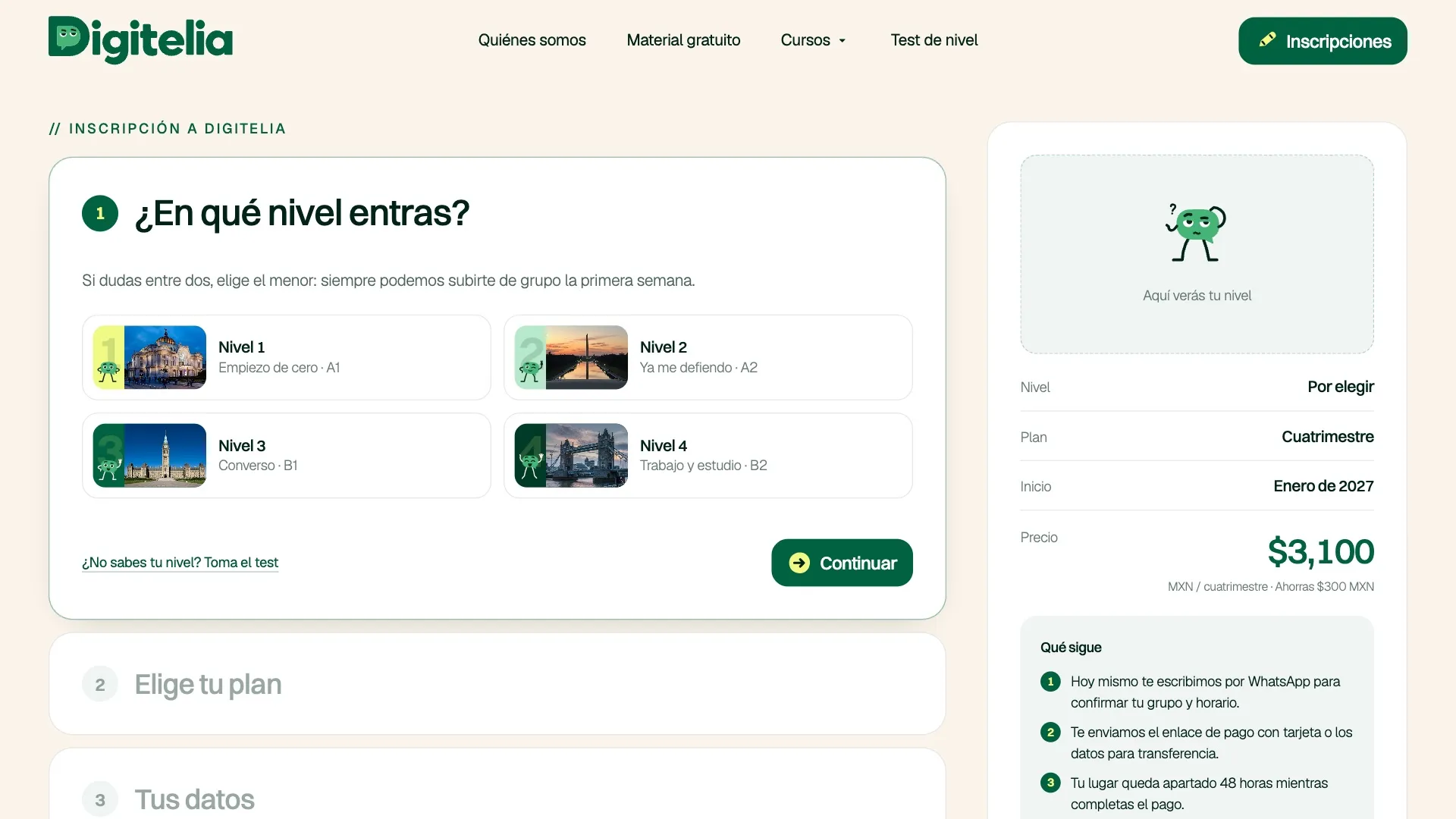Click the 'Si dudas entre dos, elige el menor' hint text
Viewport: 1456px width, 819px height.
(x=388, y=281)
